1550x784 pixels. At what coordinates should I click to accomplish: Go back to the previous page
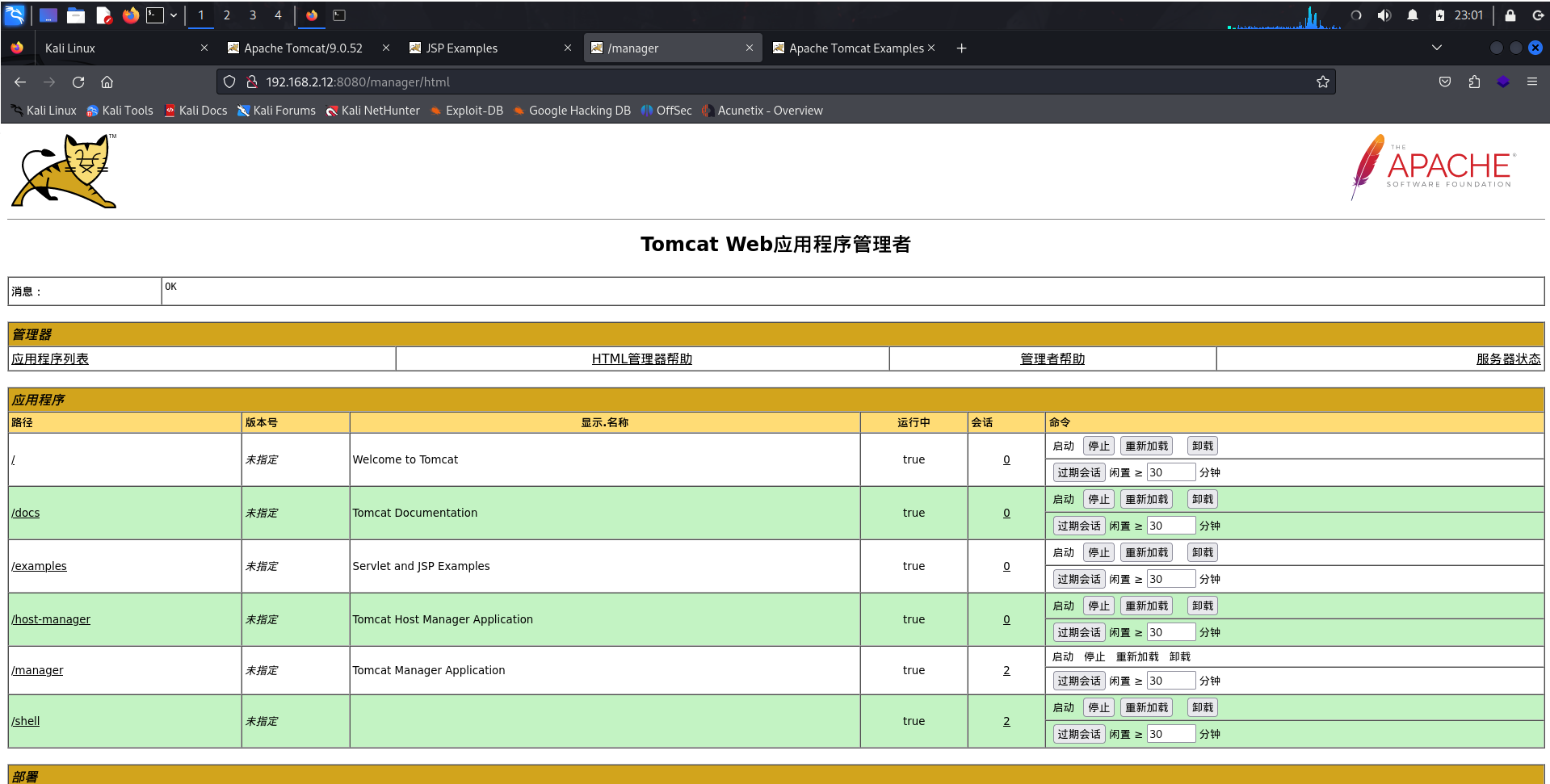pos(20,82)
